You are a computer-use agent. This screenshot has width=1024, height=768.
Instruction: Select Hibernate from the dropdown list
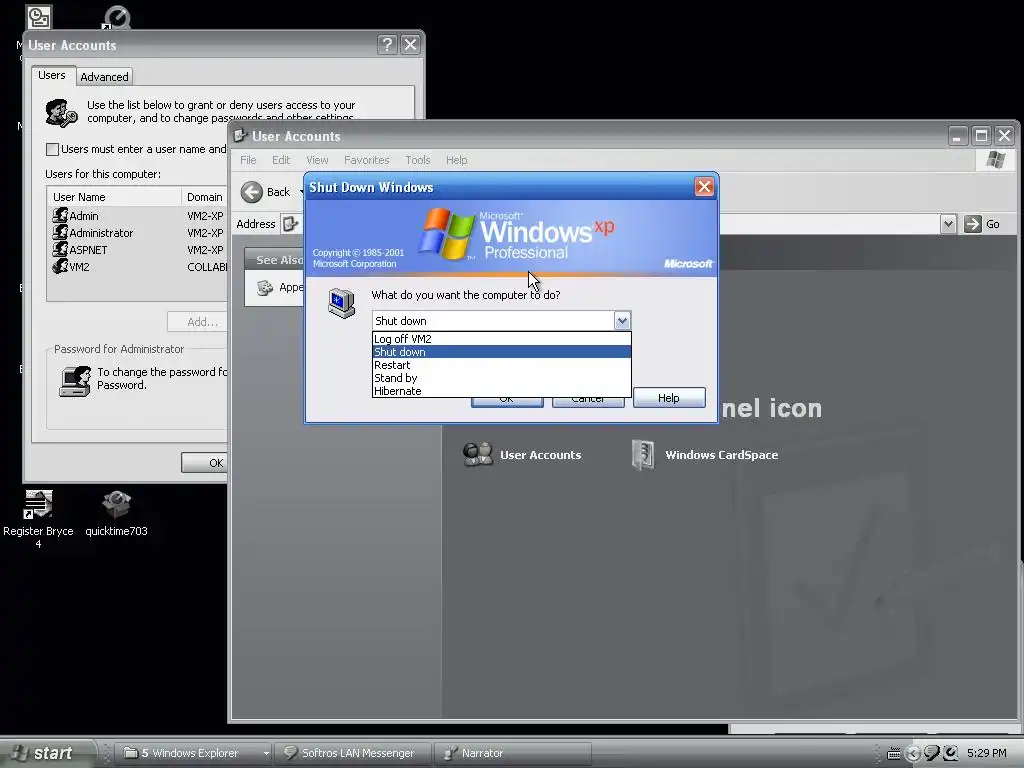[501, 391]
